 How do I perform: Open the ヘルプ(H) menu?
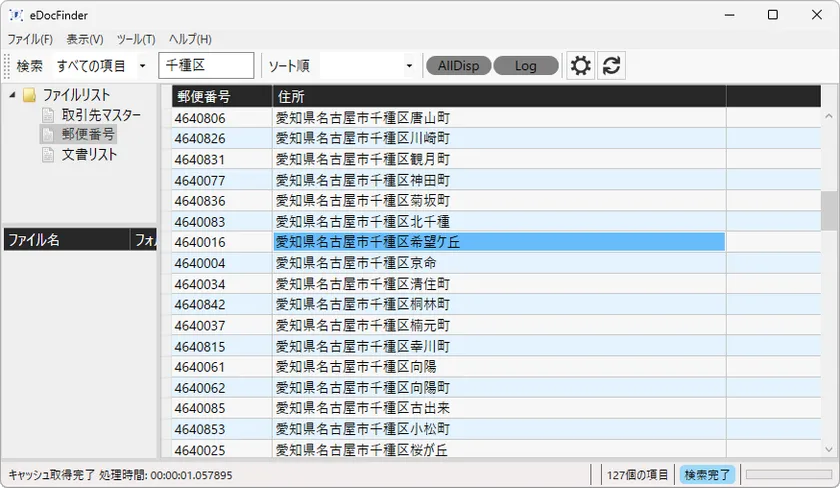tap(190, 39)
